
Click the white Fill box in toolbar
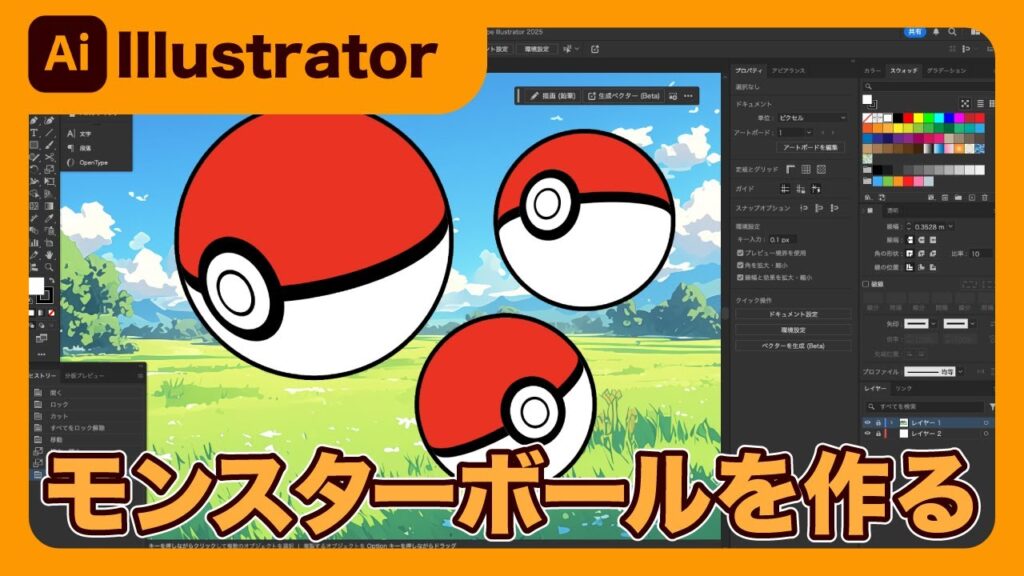[x=36, y=285]
